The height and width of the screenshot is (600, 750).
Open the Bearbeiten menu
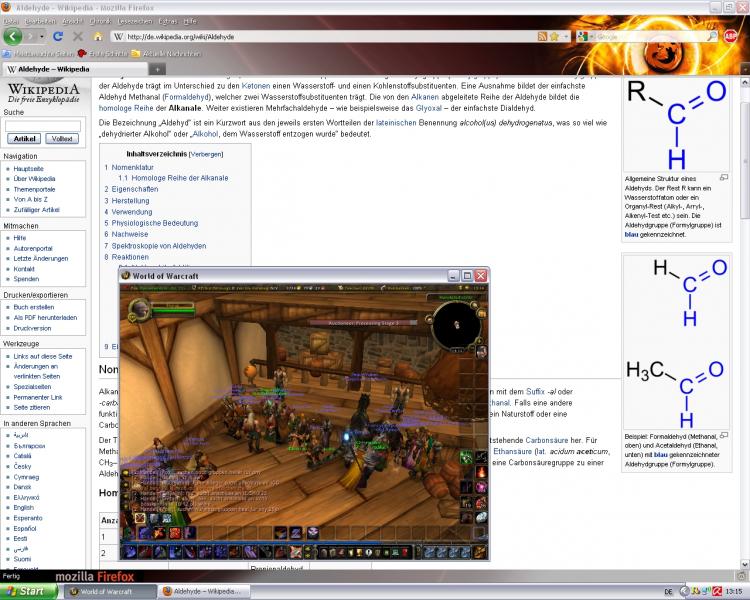pyautogui.click(x=40, y=22)
